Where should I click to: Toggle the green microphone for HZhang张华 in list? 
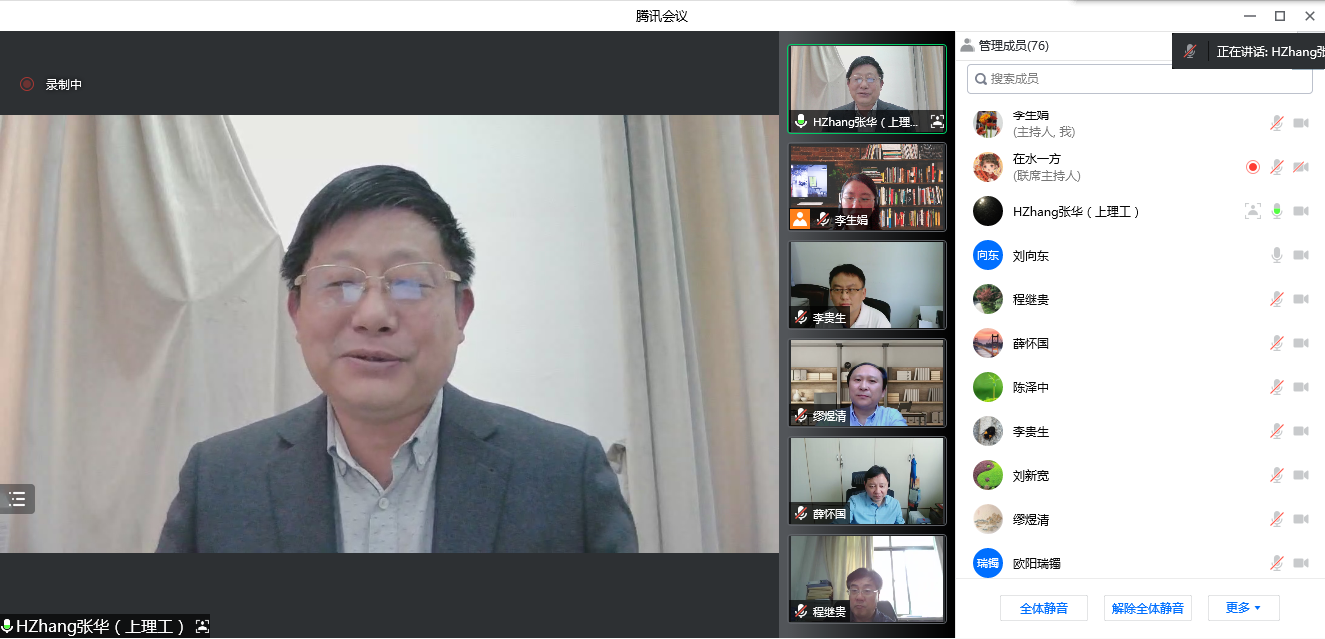click(x=1276, y=211)
